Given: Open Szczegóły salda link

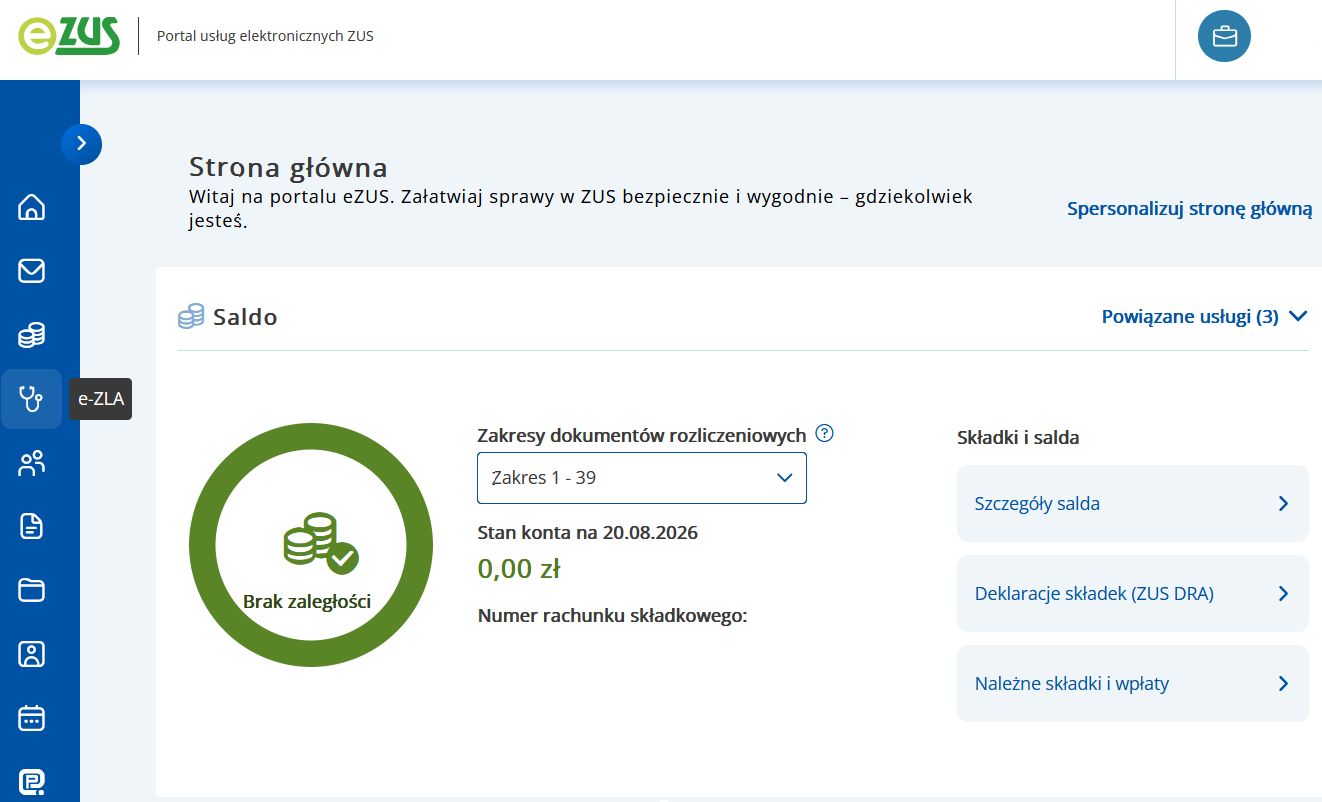Looking at the screenshot, I should (x=1132, y=504).
